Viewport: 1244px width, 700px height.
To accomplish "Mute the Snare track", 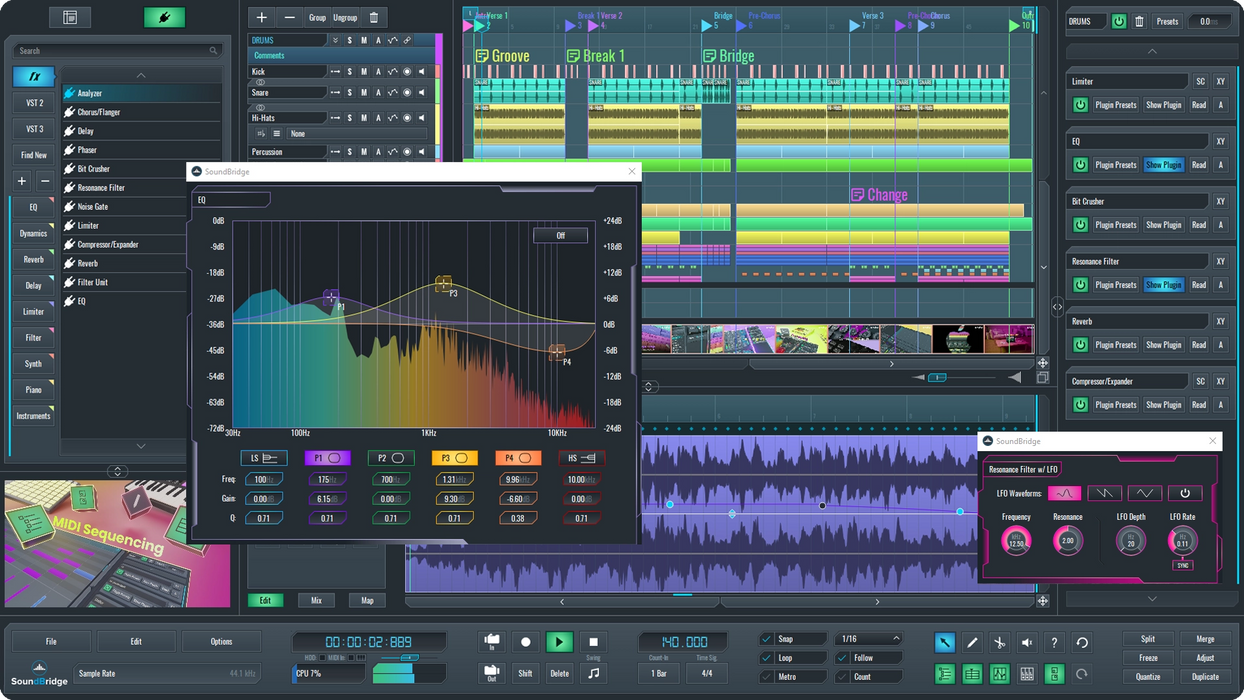I will 363,92.
